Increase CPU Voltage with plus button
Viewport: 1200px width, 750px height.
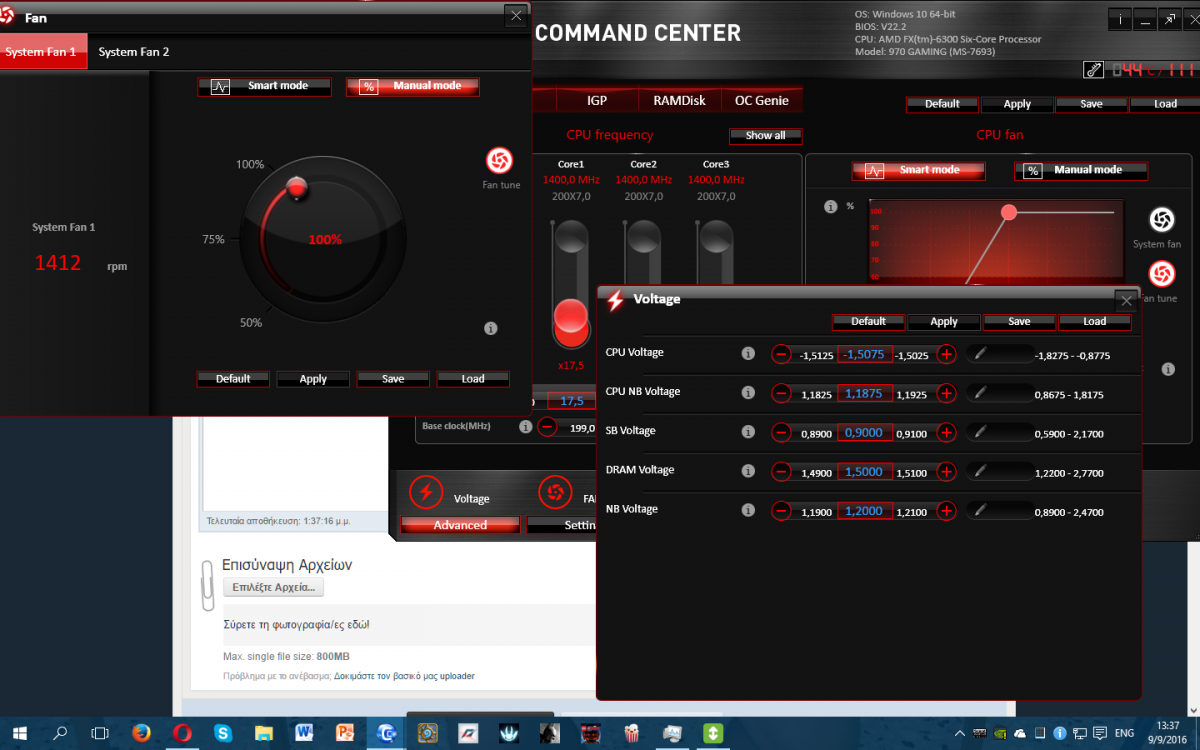[946, 354]
